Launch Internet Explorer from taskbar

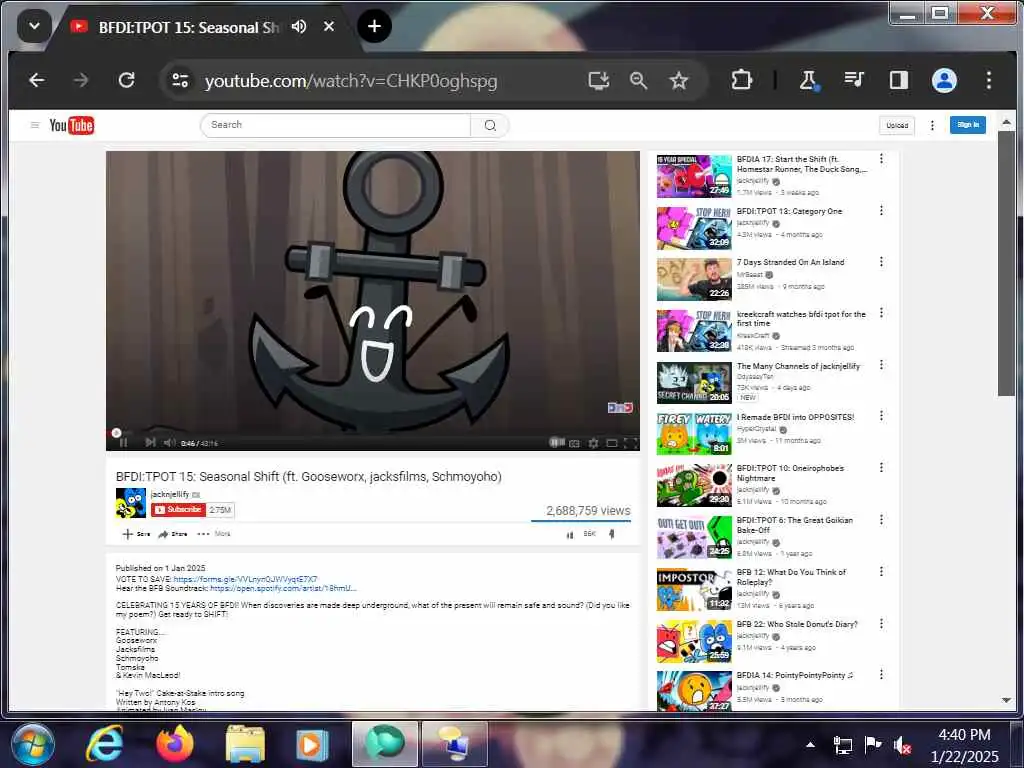pyautogui.click(x=104, y=744)
